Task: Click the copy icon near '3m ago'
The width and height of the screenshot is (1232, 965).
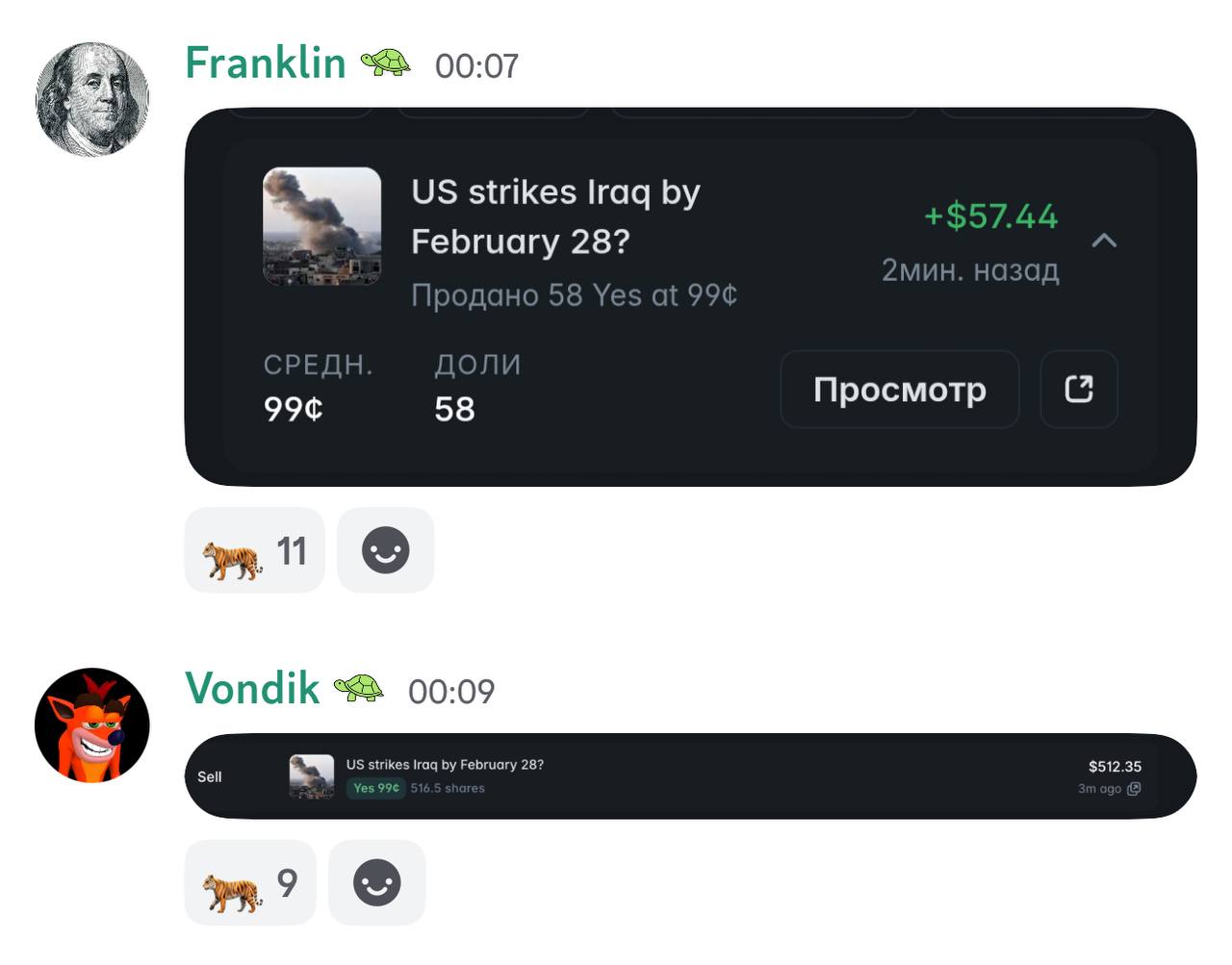Action: (1134, 789)
